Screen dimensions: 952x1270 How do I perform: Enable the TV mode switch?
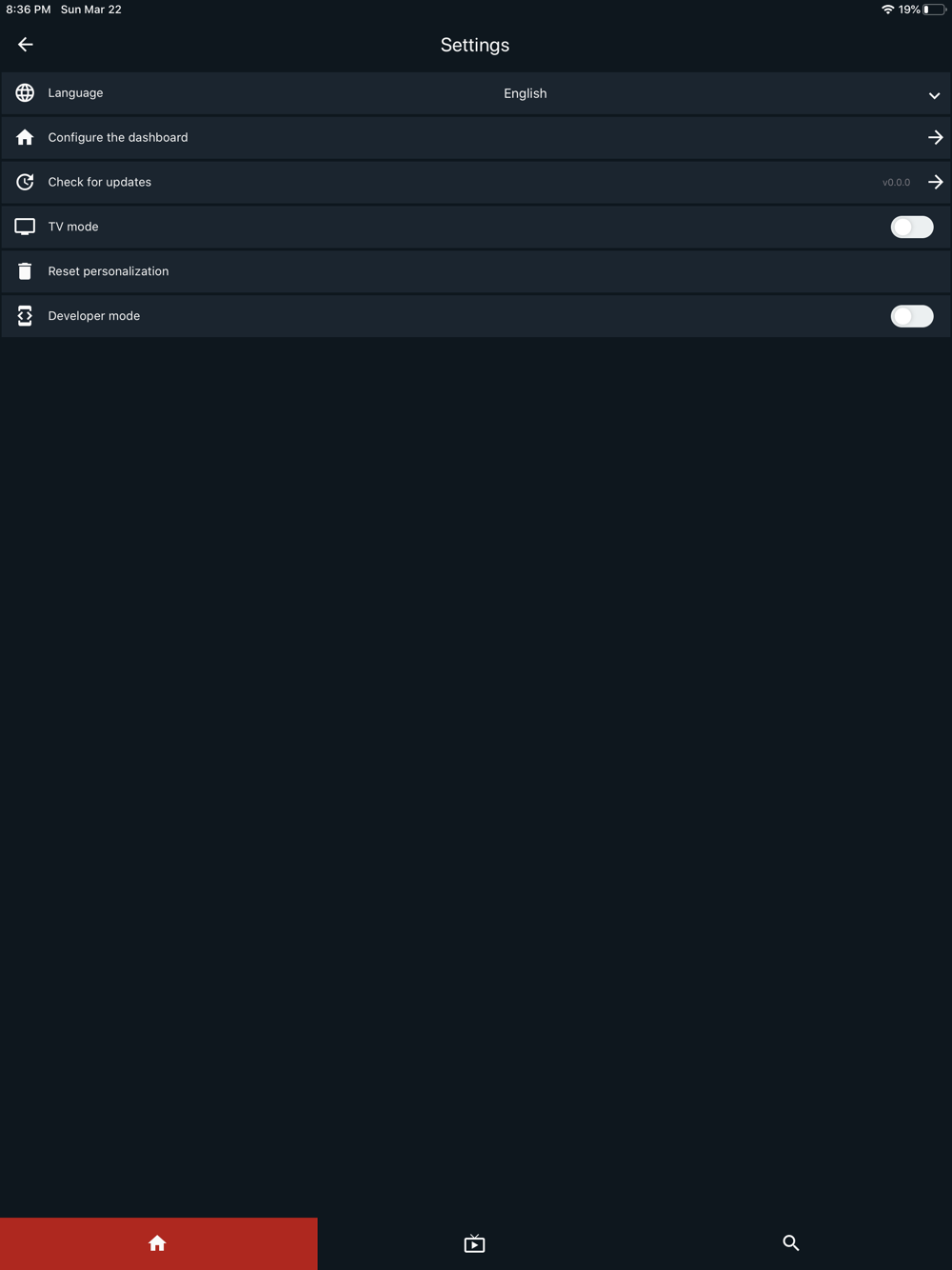(912, 227)
